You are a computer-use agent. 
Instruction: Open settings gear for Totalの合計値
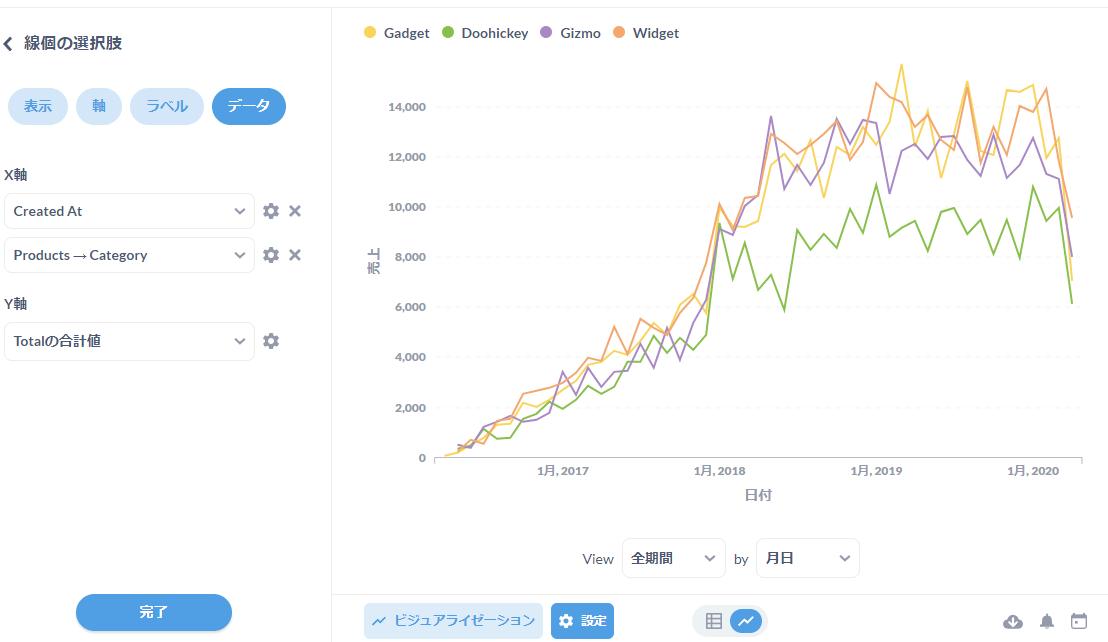point(270,341)
